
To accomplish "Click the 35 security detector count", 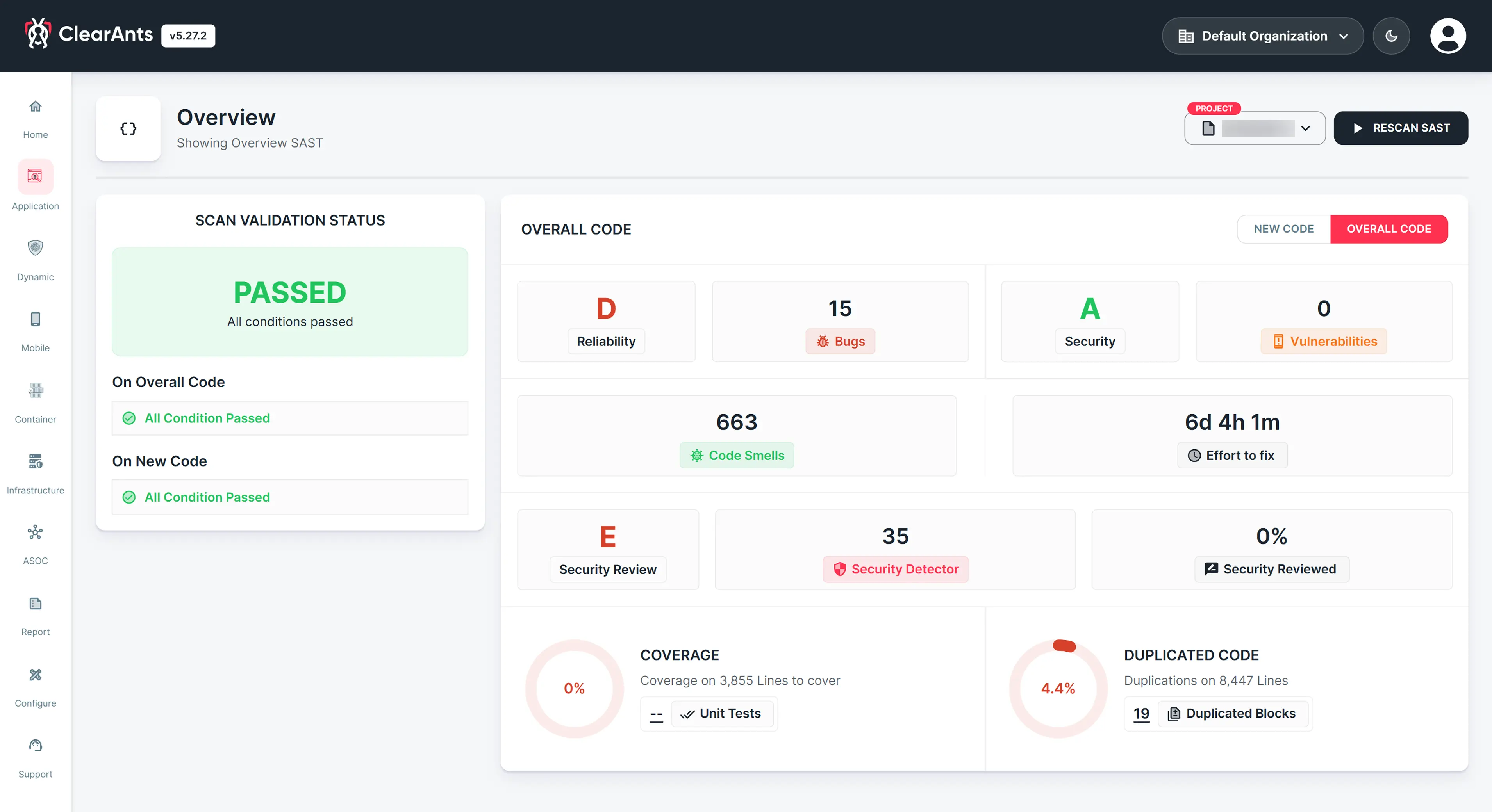I will pos(896,536).
